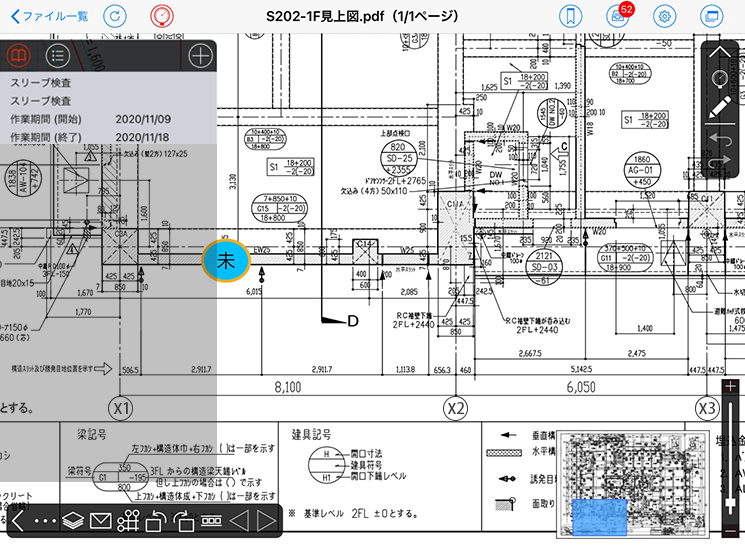Tap the red pin marker icon
745x545 pixels.
(x=160, y=16)
